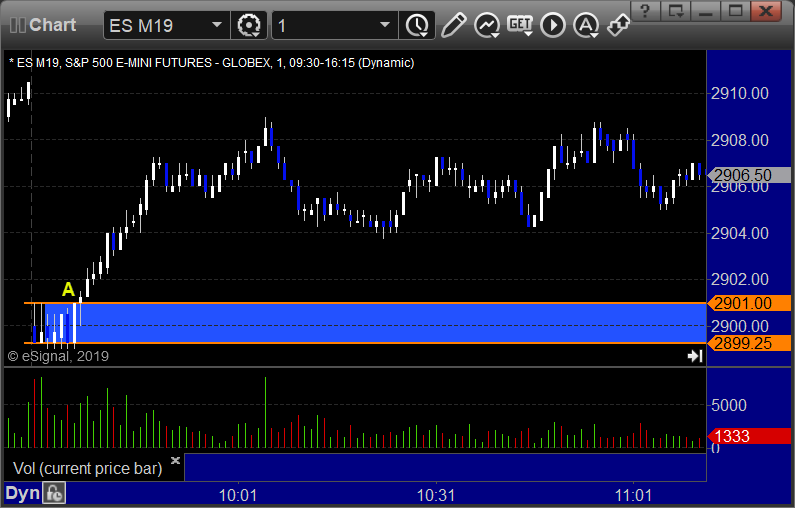Screen dimensions: 795x508
Task: Open the alerts A circle icon
Action: tap(586, 25)
